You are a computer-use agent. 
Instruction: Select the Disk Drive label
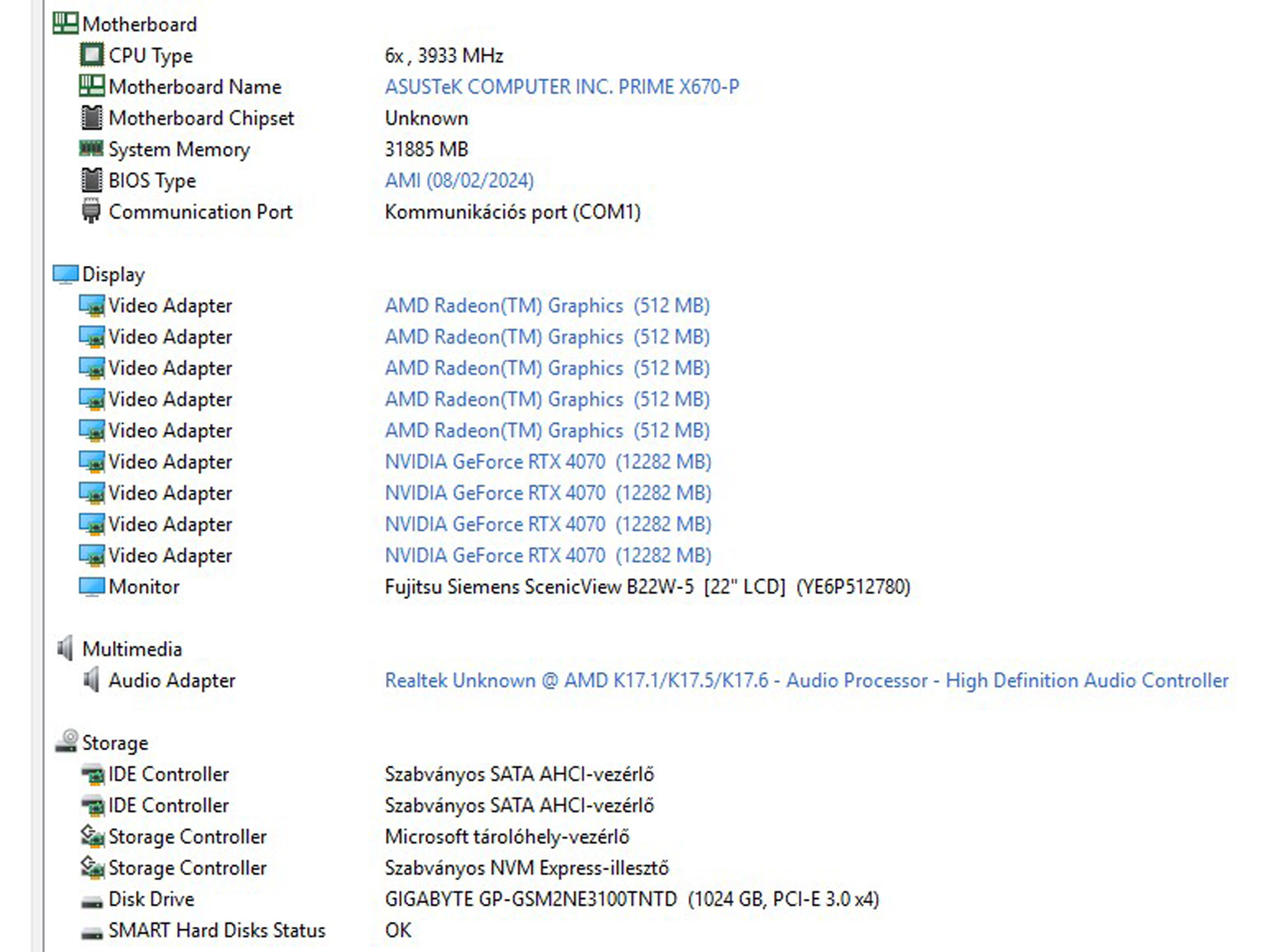click(151, 899)
